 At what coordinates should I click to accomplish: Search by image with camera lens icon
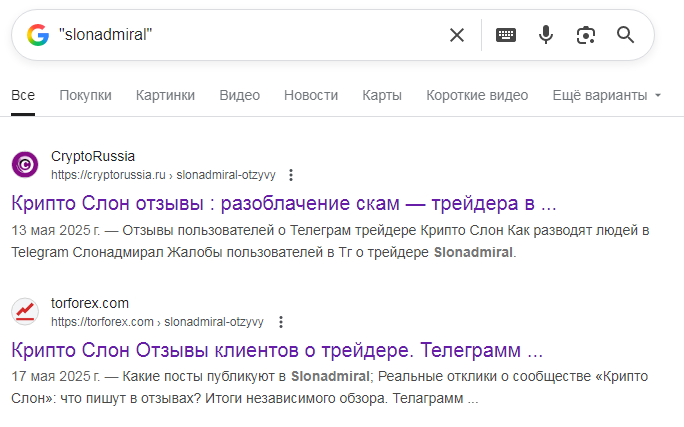pyautogui.click(x=585, y=35)
